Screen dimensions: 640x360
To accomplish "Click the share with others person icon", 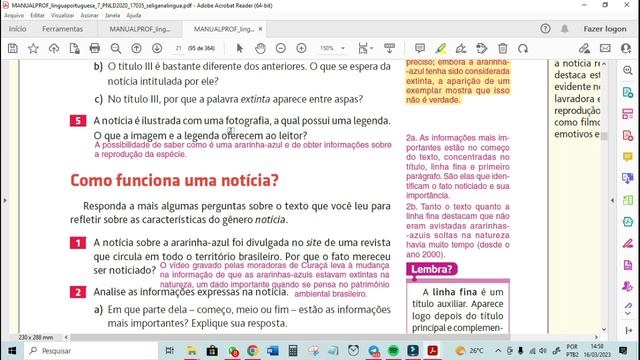I will pyautogui.click(x=626, y=48).
